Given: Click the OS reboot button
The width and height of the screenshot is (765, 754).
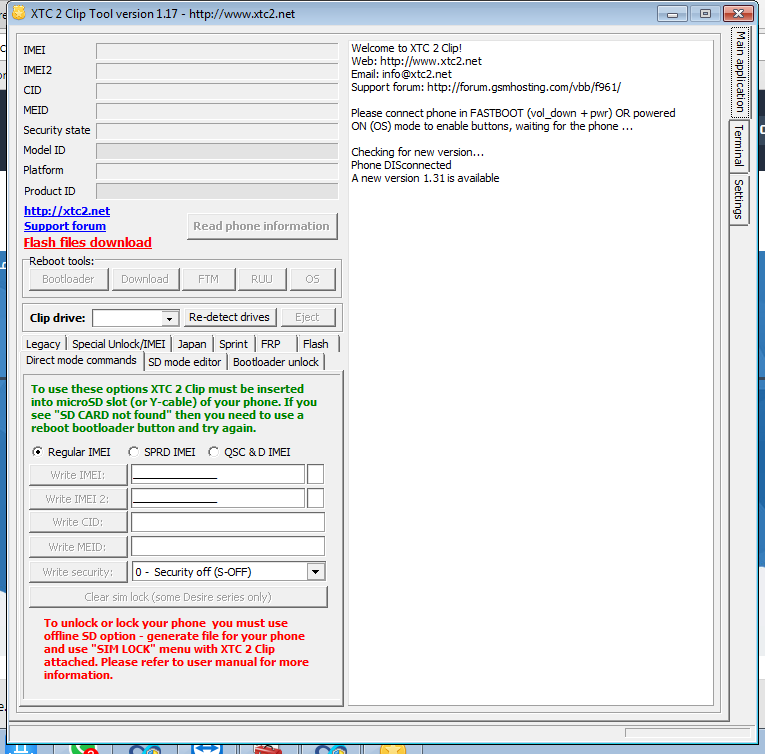Looking at the screenshot, I should point(312,279).
